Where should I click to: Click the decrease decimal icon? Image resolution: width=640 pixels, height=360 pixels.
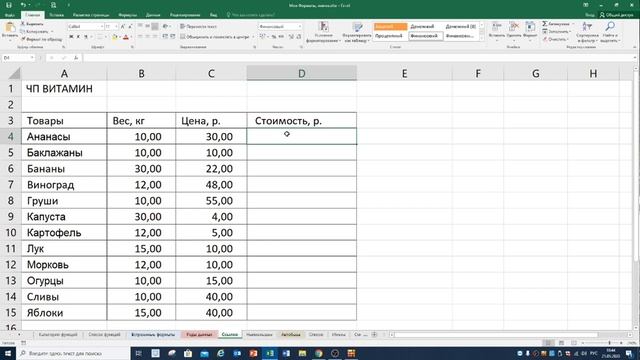click(x=298, y=37)
